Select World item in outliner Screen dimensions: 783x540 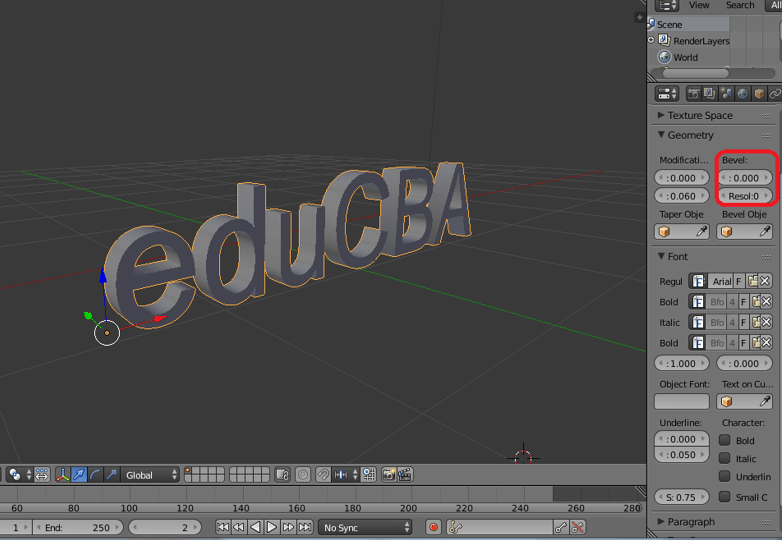685,57
